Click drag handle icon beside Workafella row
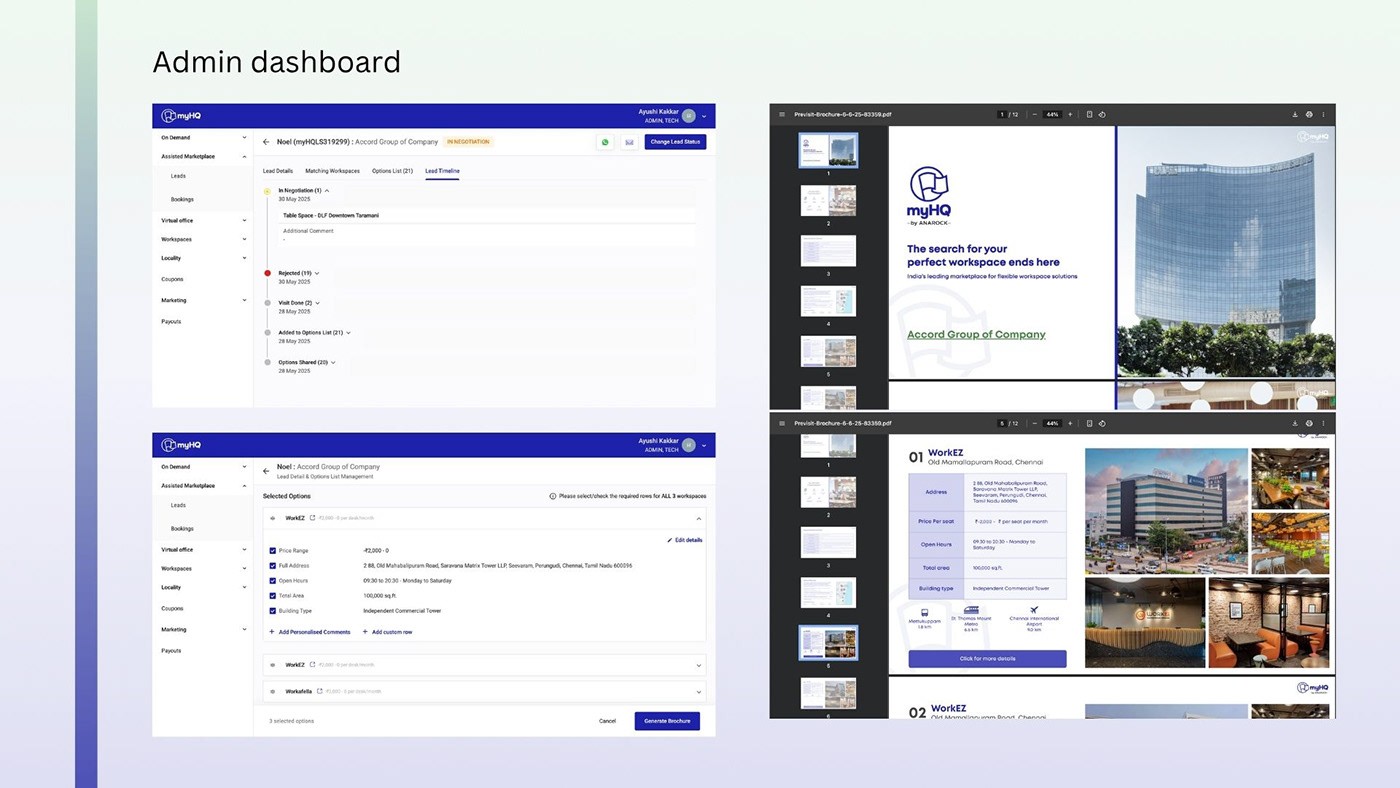This screenshot has height=788, width=1400. click(x=273, y=691)
